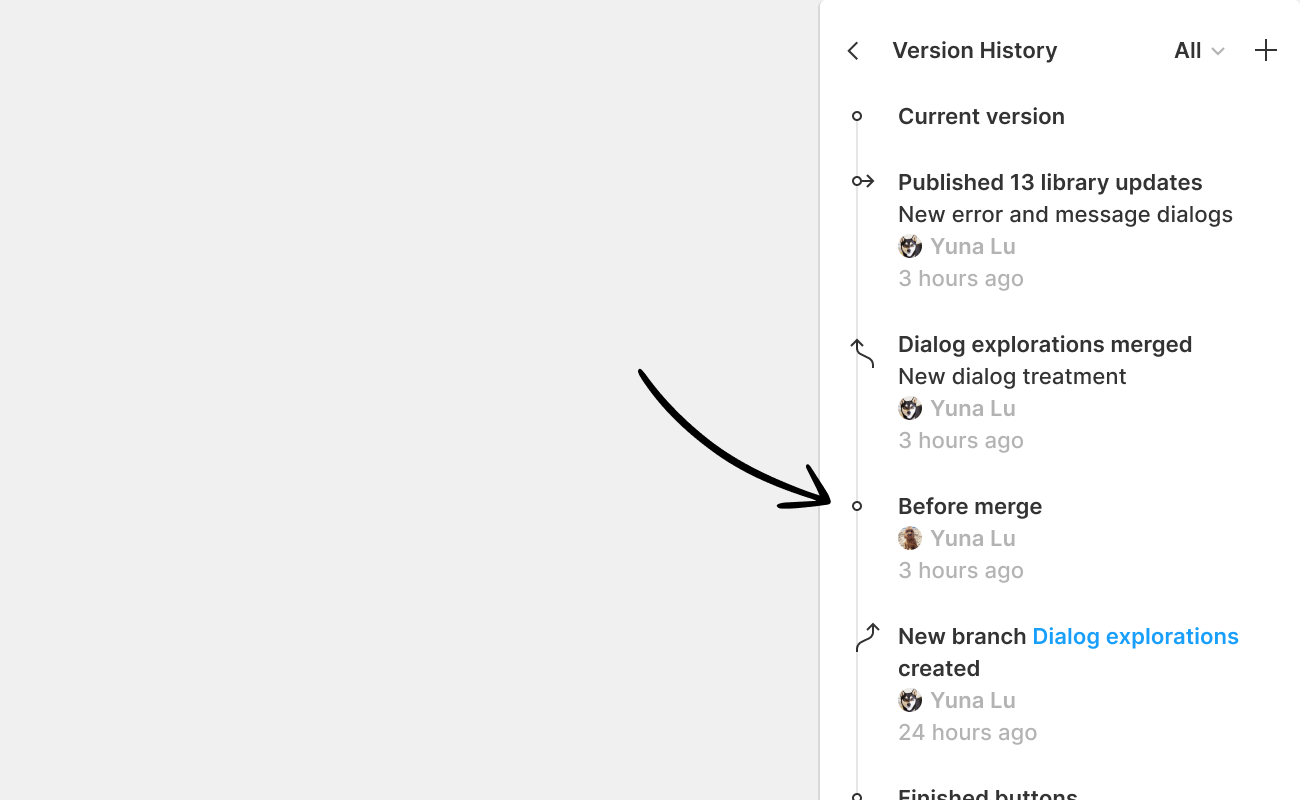Screen dimensions: 1300x800
Task: Click the Current version timeline dot
Action: [857, 116]
